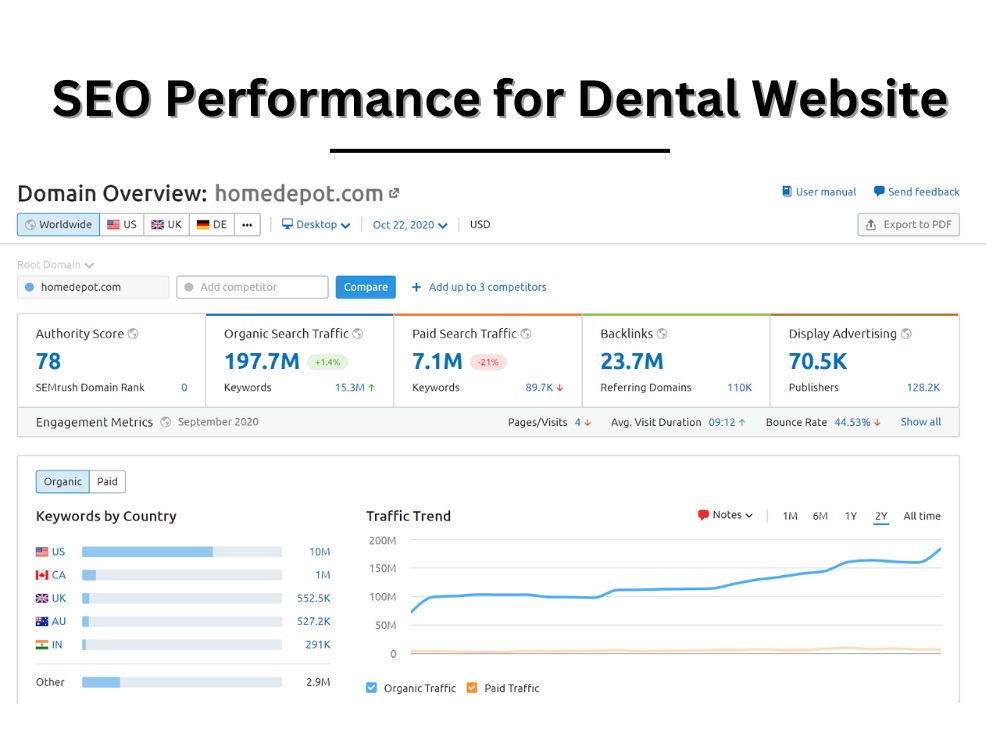Click the 110K Referring Domains value
The width and height of the screenshot is (1000, 750).
coord(739,387)
